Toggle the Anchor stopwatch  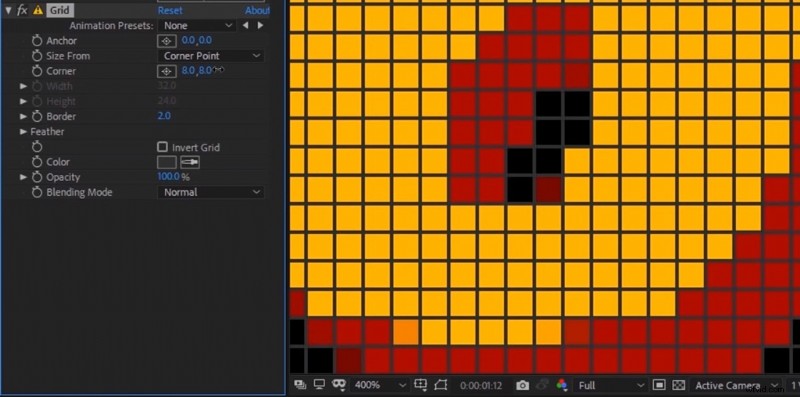pyautogui.click(x=37, y=41)
